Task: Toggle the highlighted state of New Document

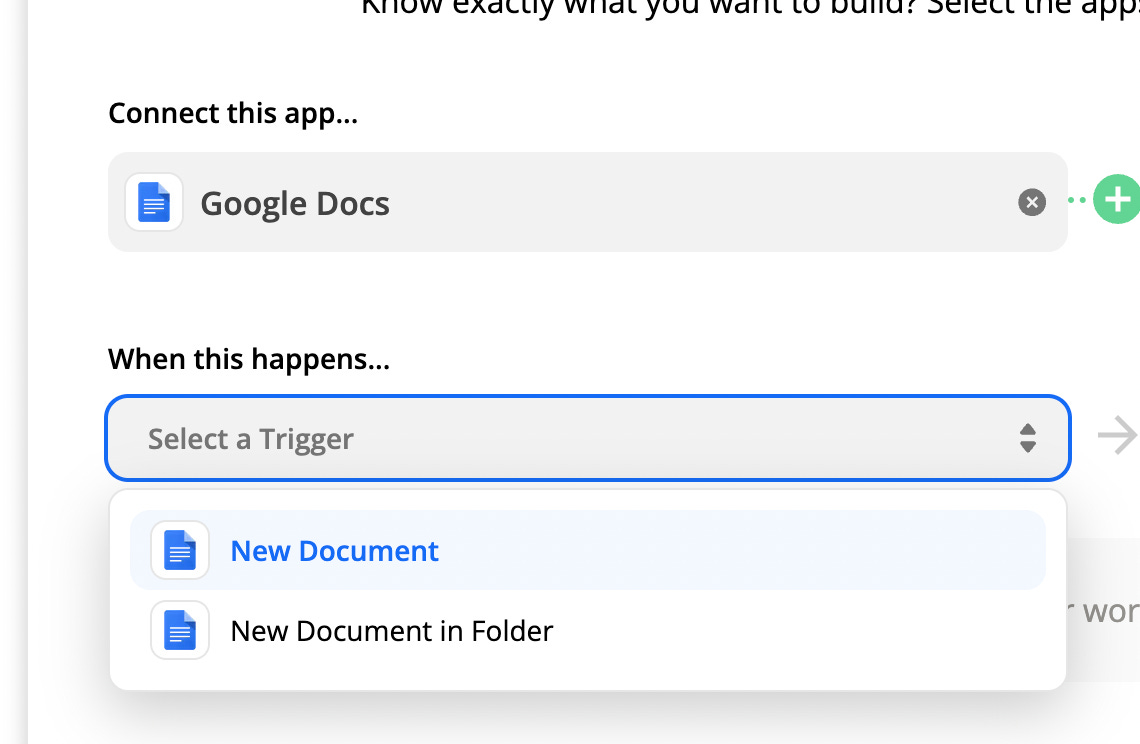Action: click(334, 550)
